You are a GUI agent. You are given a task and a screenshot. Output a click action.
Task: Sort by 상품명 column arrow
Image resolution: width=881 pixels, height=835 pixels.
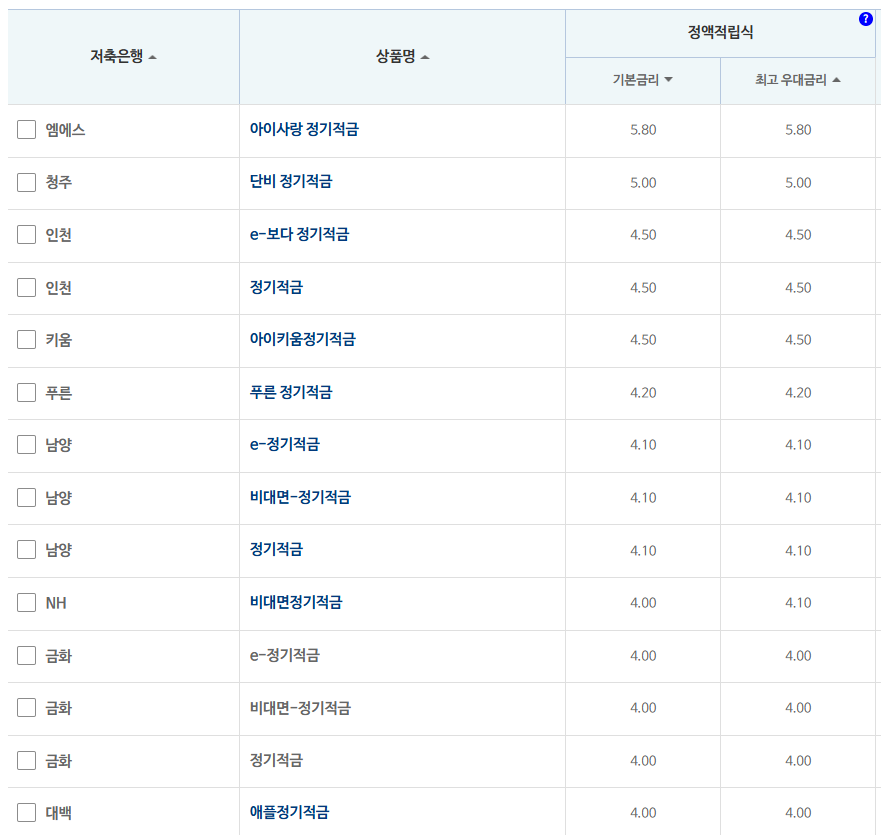(x=425, y=57)
